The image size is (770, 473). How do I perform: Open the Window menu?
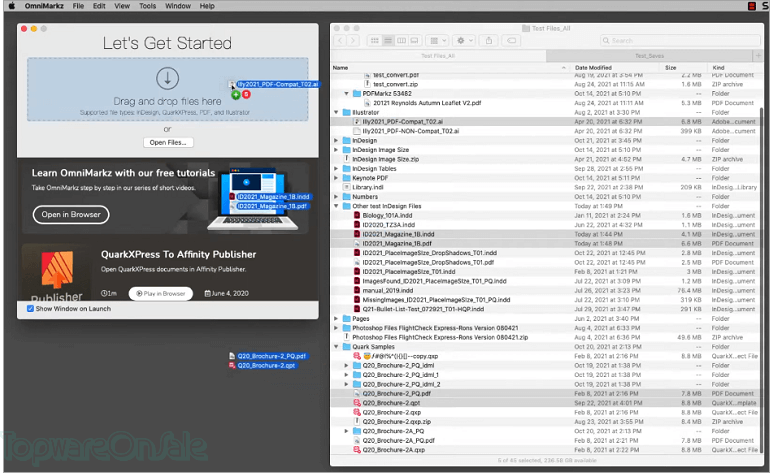178,6
